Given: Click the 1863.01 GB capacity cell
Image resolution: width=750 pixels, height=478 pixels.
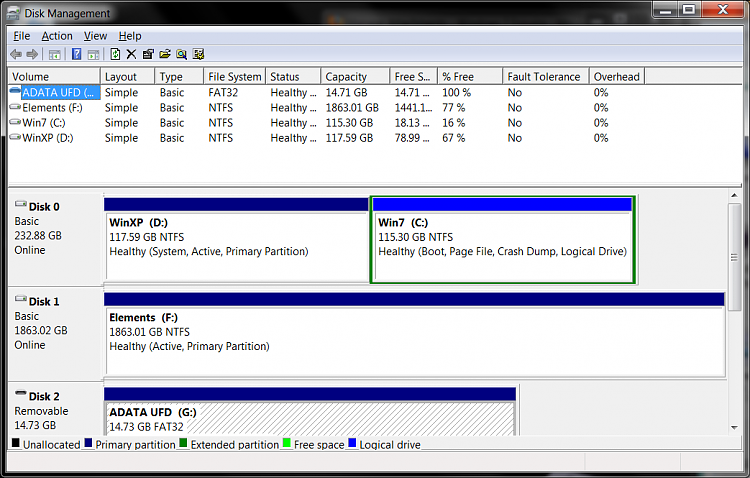Looking at the screenshot, I should tap(352, 108).
